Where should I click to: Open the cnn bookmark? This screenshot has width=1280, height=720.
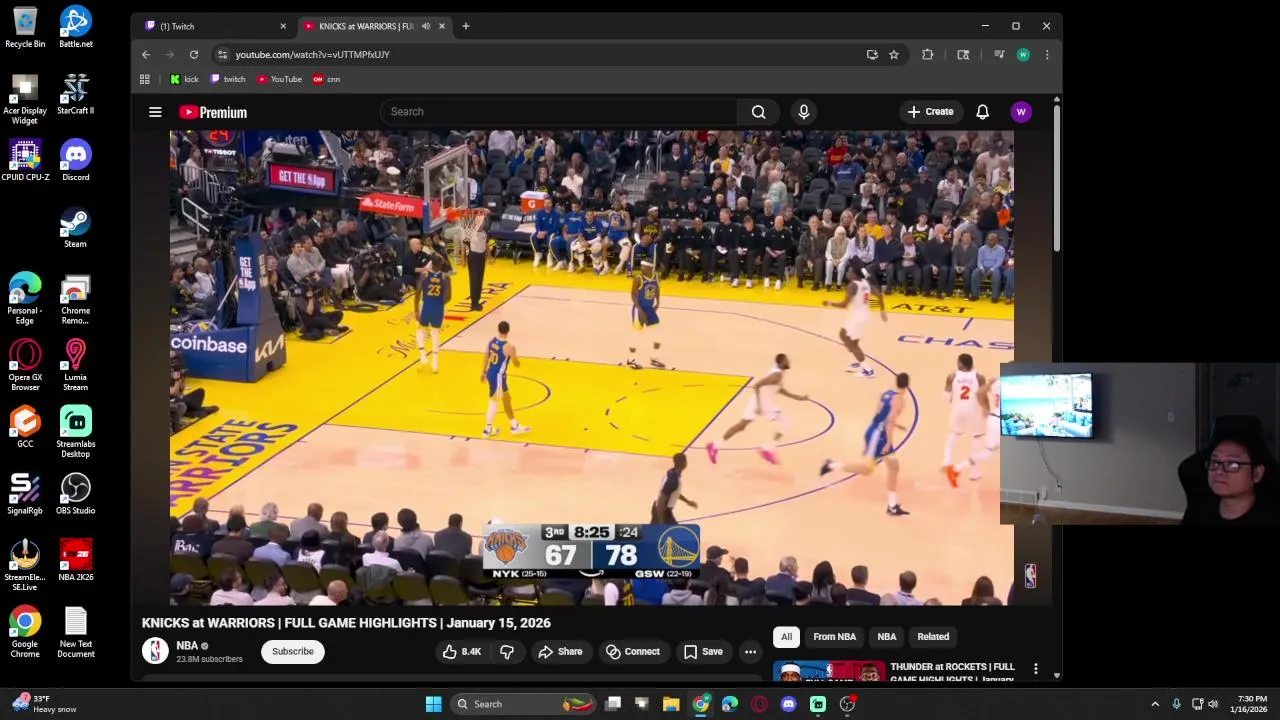click(327, 79)
